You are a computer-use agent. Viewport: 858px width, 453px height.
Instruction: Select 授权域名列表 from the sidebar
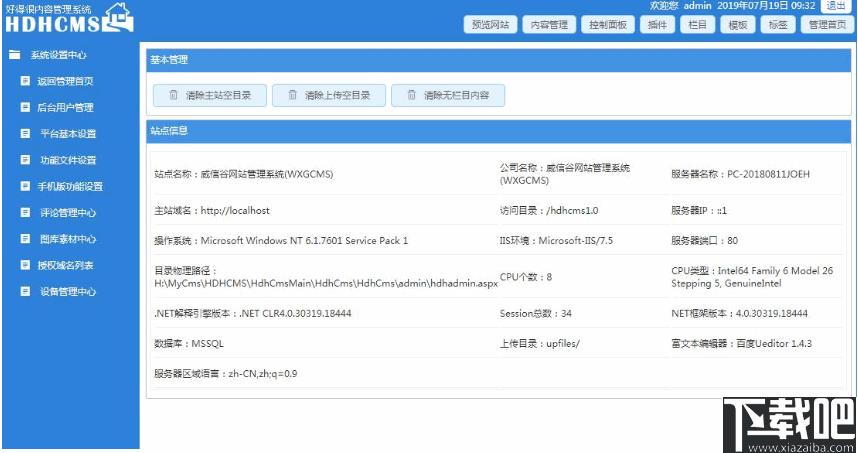coord(65,265)
